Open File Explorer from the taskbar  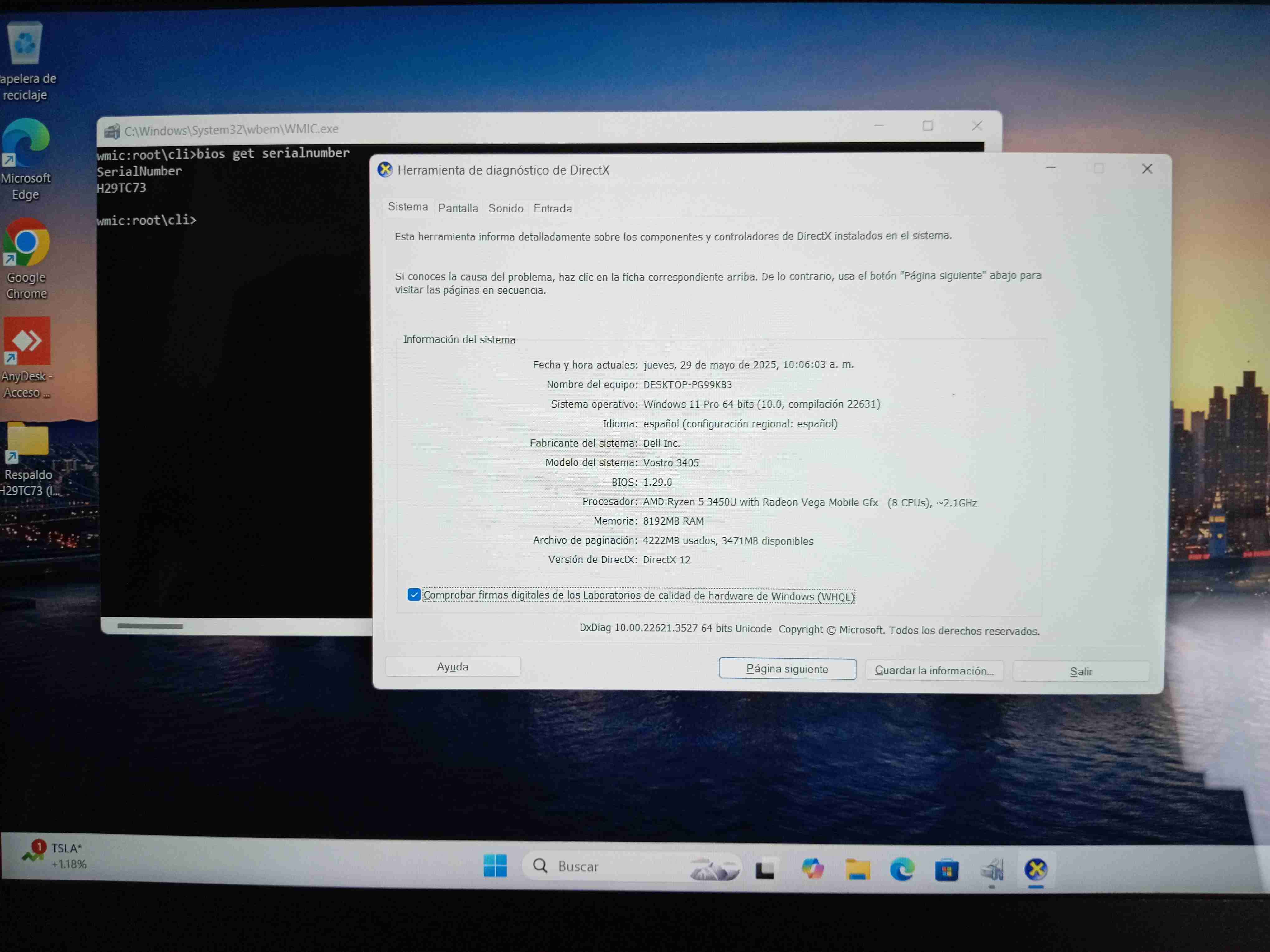point(857,869)
